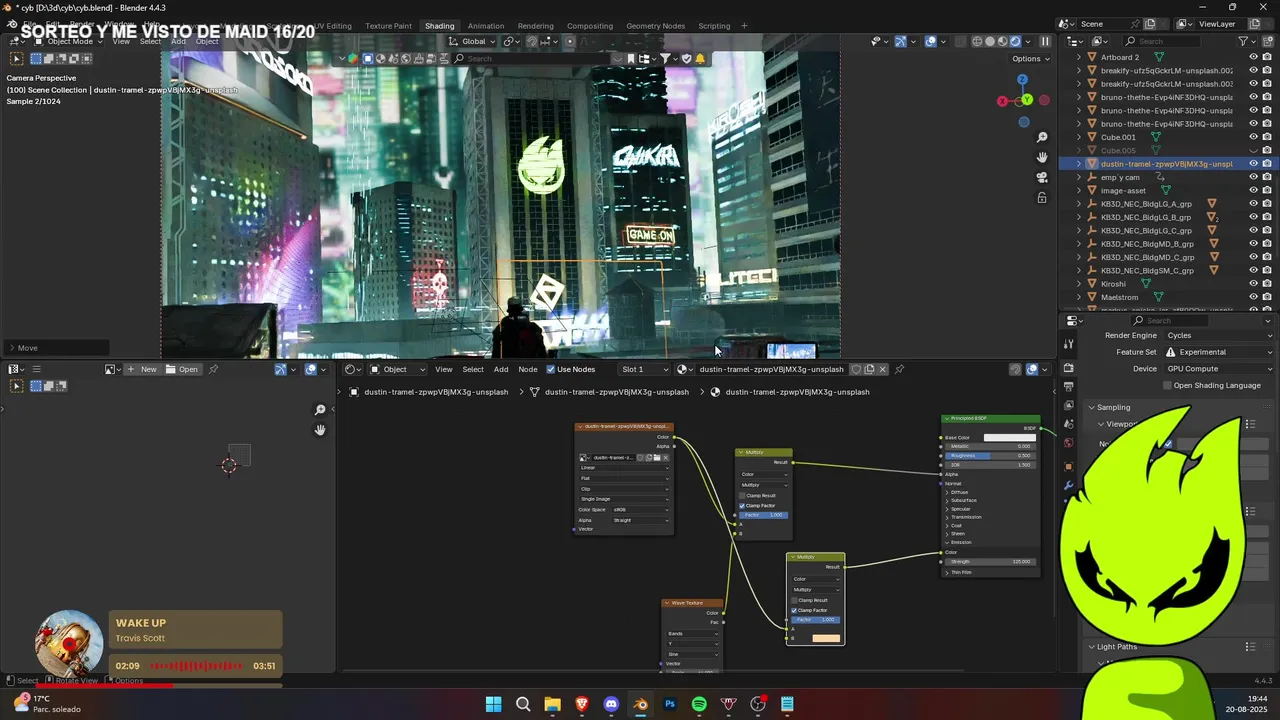This screenshot has height=720, width=1280.
Task: Adjust Roughness slider in Principled BSDF
Action: click(989, 455)
